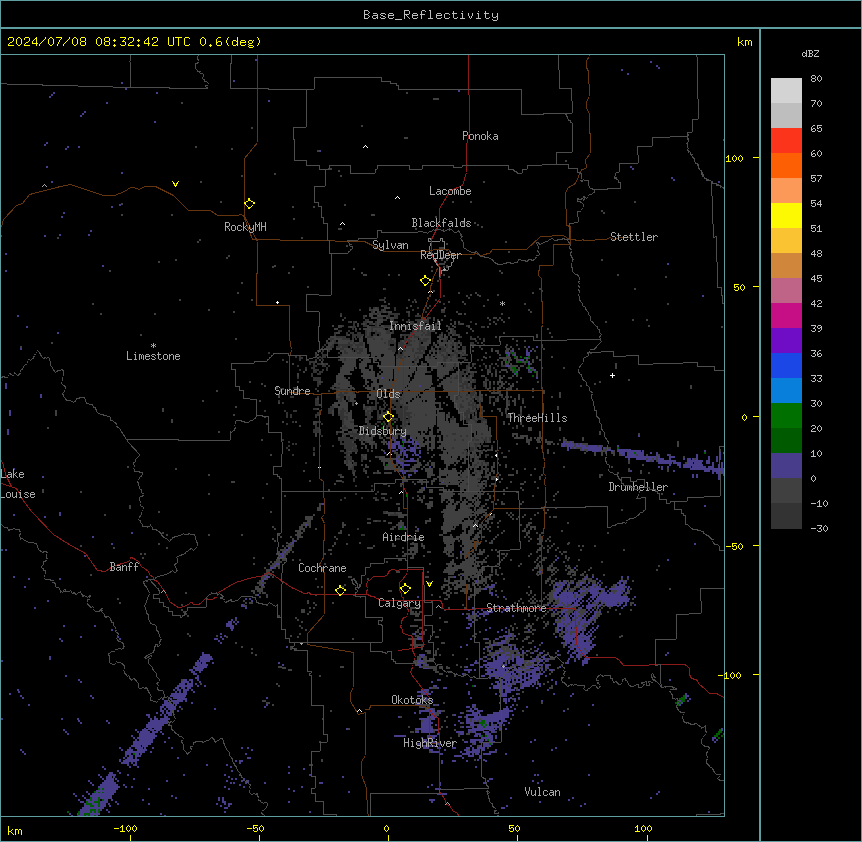Click the Sundre town label
The width and height of the screenshot is (862, 842).
click(x=292, y=391)
